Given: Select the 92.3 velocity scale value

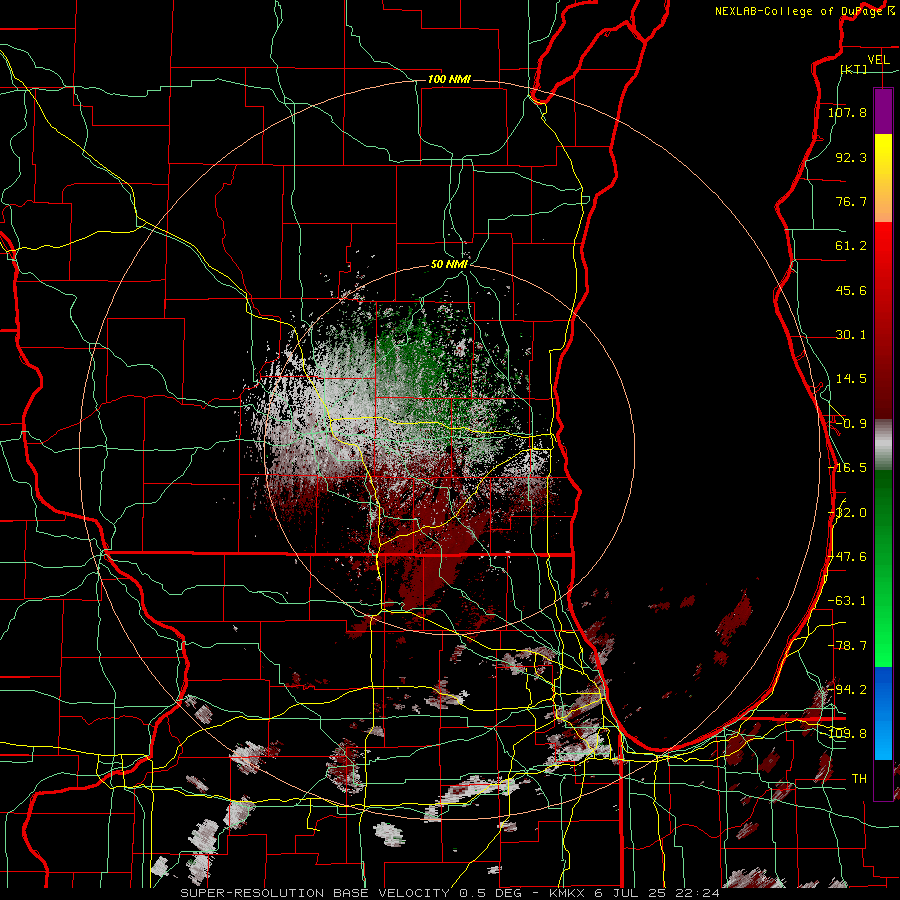Looking at the screenshot, I should pos(851,157).
